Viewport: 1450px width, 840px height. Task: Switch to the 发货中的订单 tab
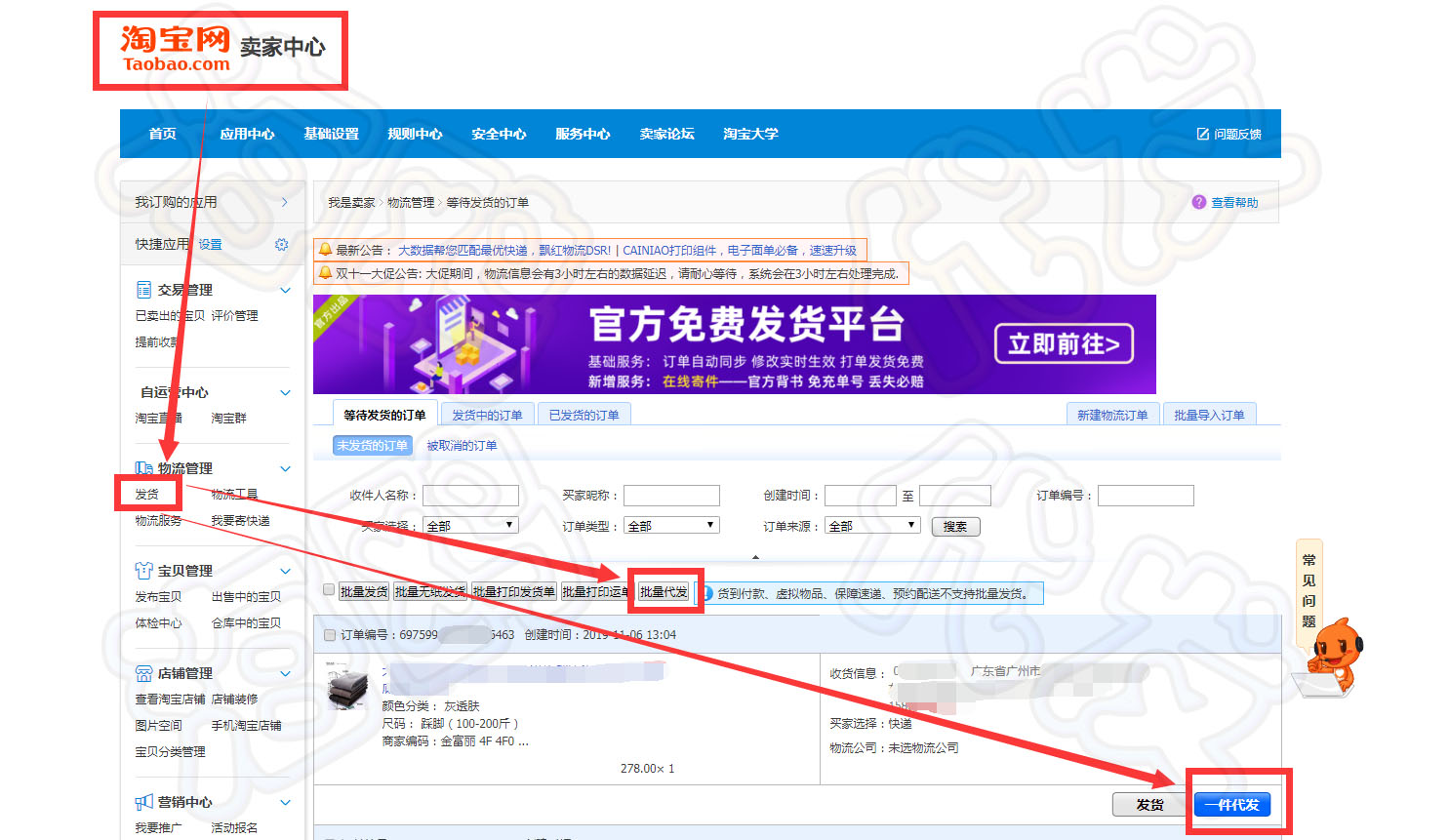(x=487, y=415)
